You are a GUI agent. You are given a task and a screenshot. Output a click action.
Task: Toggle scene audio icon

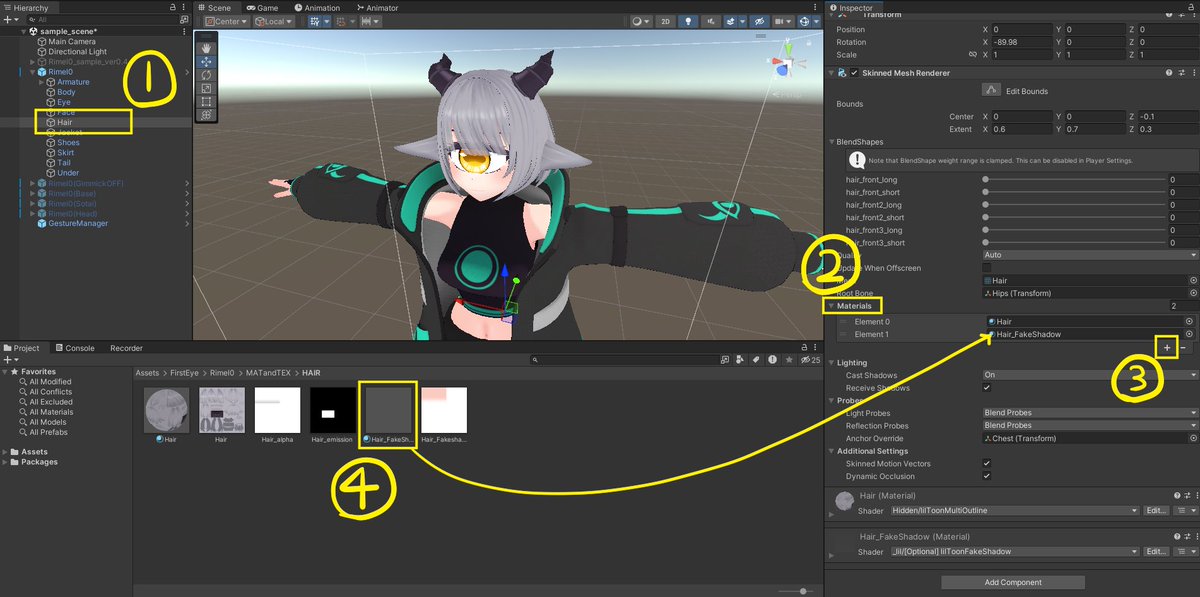pyautogui.click(x=709, y=21)
